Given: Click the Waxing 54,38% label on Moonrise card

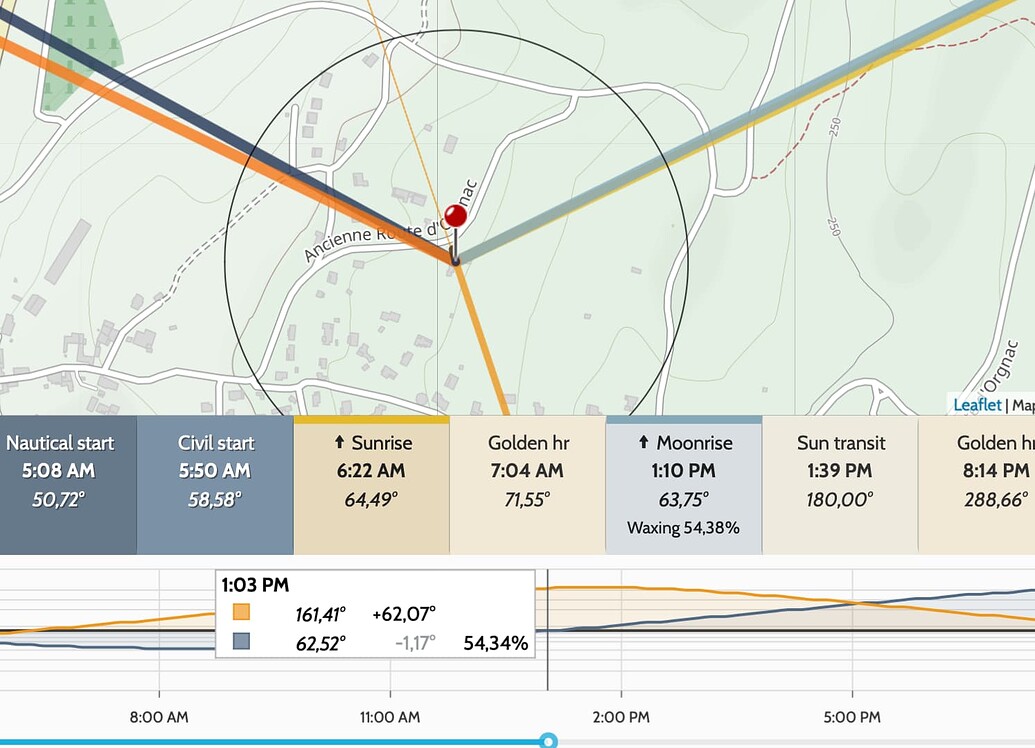Looking at the screenshot, I should coord(682,528).
